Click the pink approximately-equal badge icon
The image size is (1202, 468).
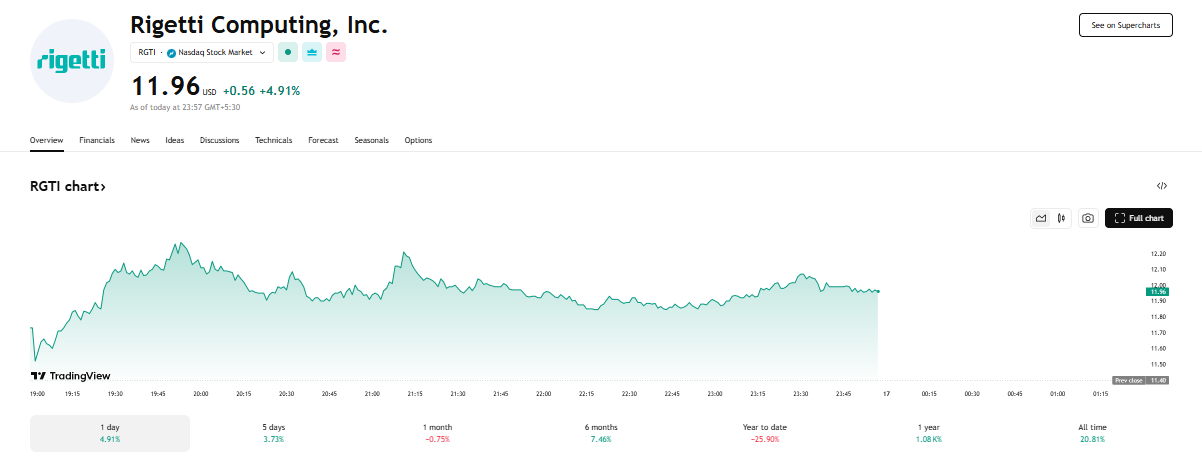336,52
